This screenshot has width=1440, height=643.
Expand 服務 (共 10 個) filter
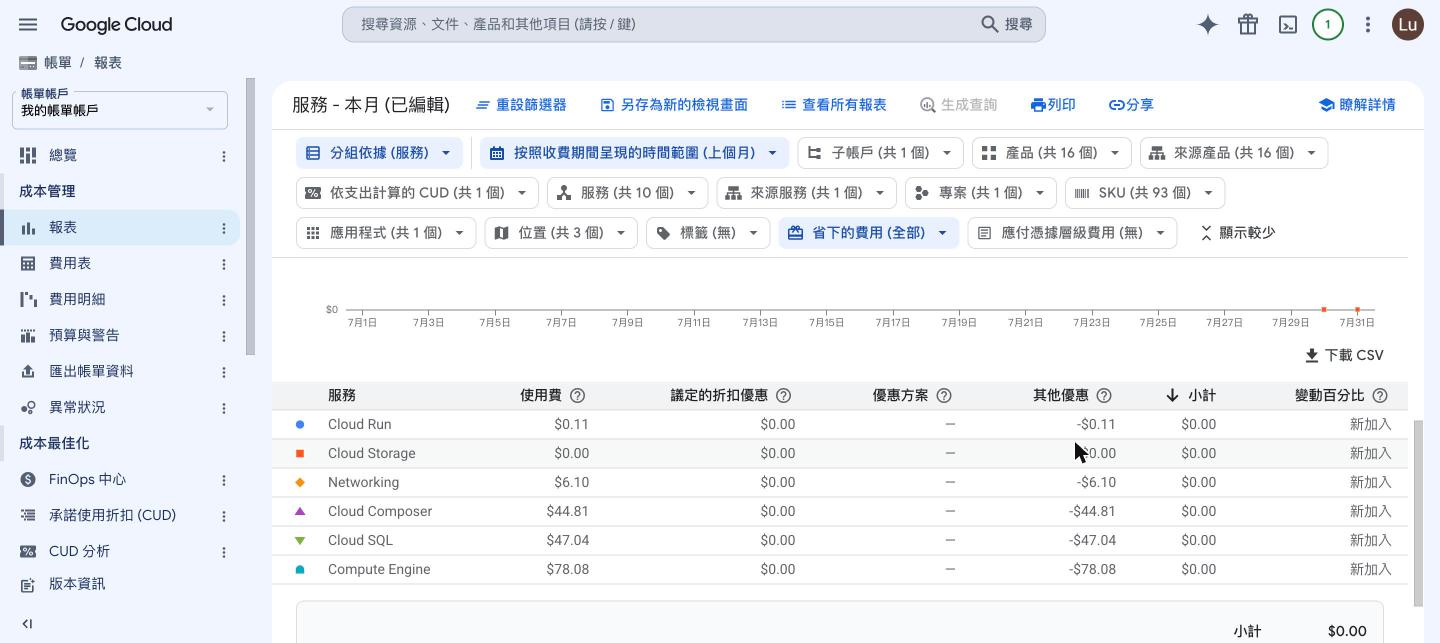pos(627,193)
